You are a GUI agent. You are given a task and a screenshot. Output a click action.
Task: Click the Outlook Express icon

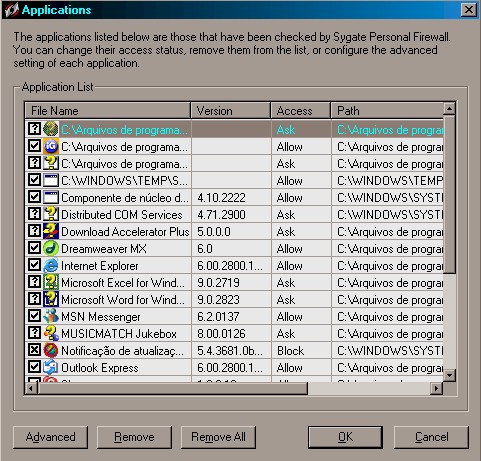51,367
